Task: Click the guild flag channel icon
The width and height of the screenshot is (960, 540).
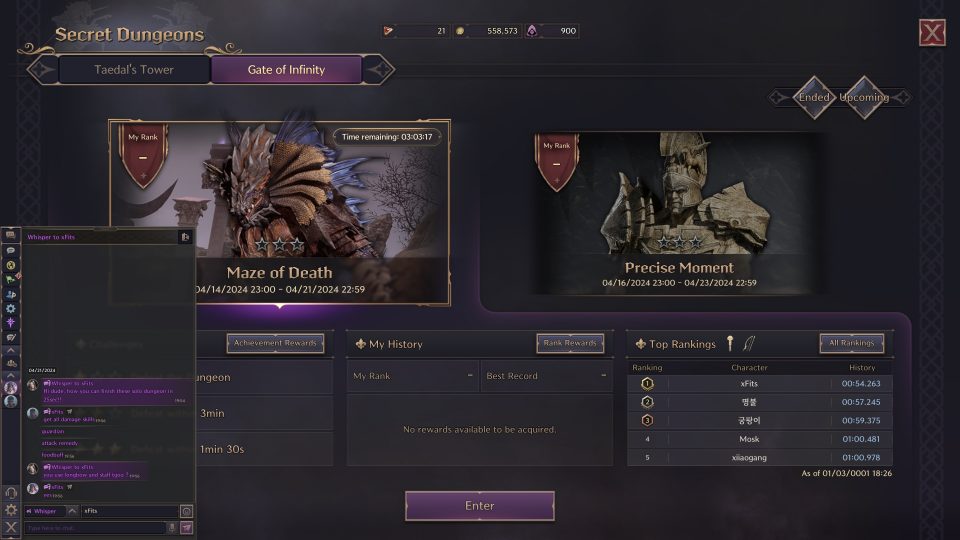Action: click(10, 279)
